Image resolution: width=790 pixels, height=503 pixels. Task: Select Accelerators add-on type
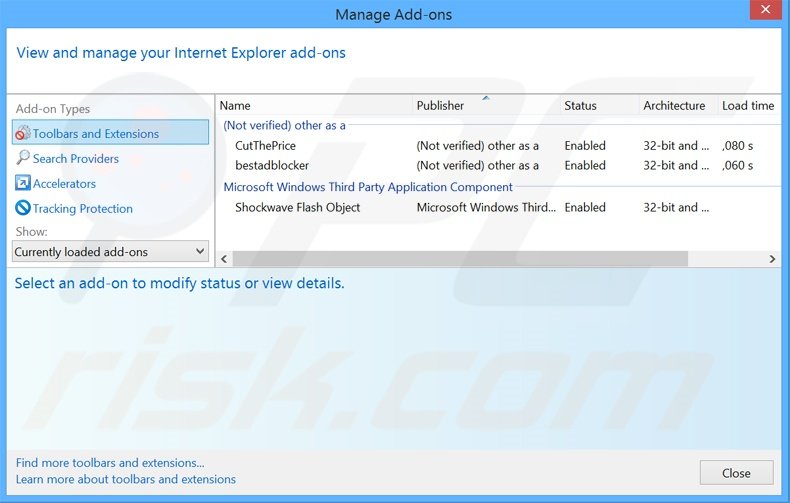pos(64,183)
